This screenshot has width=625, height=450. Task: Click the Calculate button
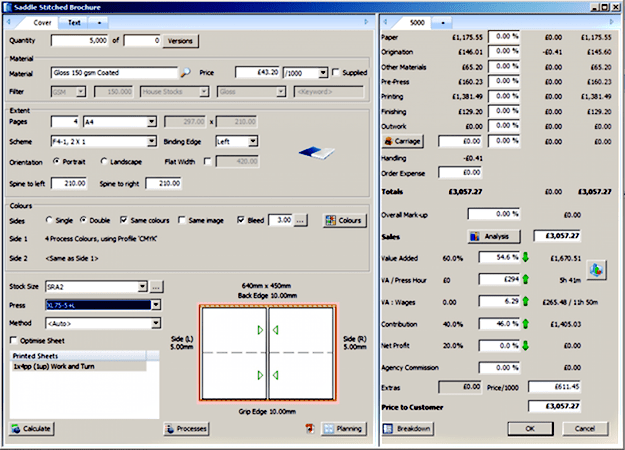click(x=31, y=428)
